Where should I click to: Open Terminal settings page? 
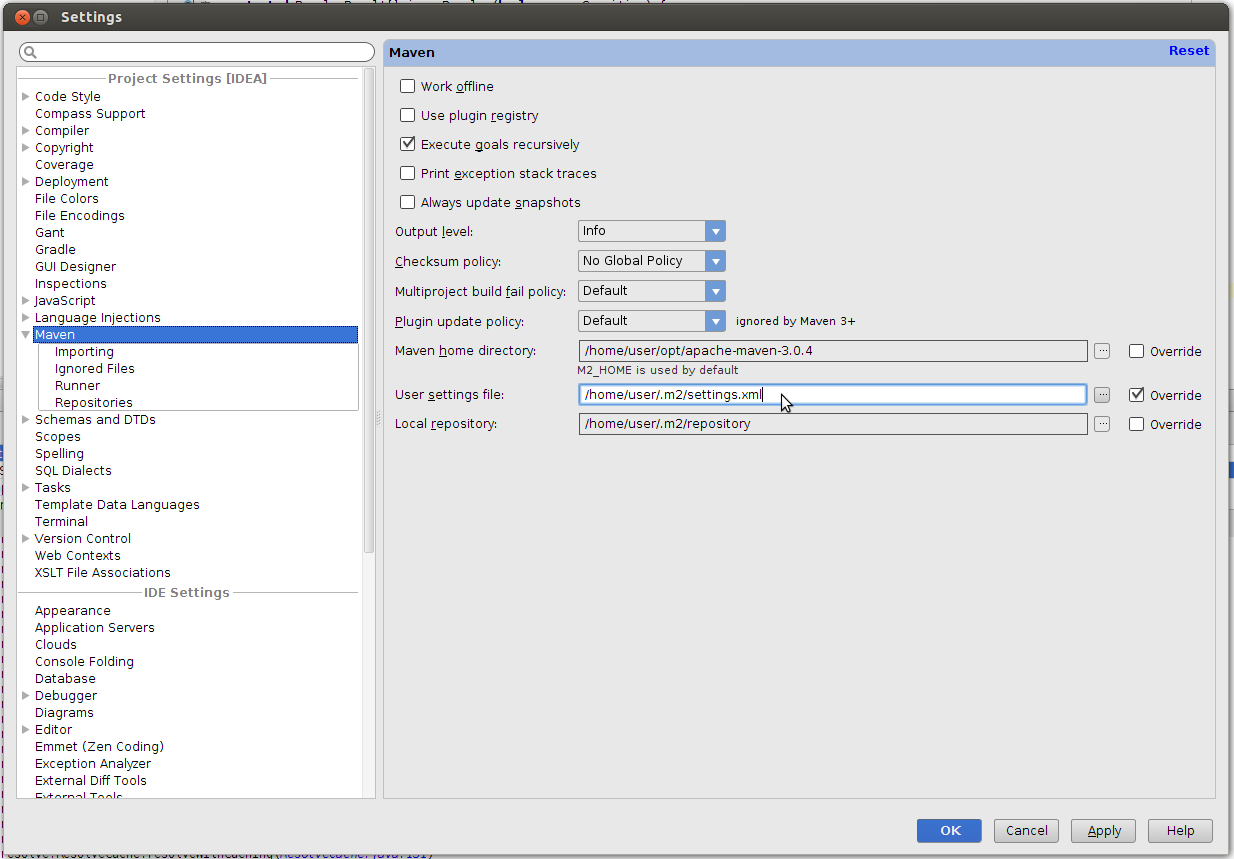(61, 522)
